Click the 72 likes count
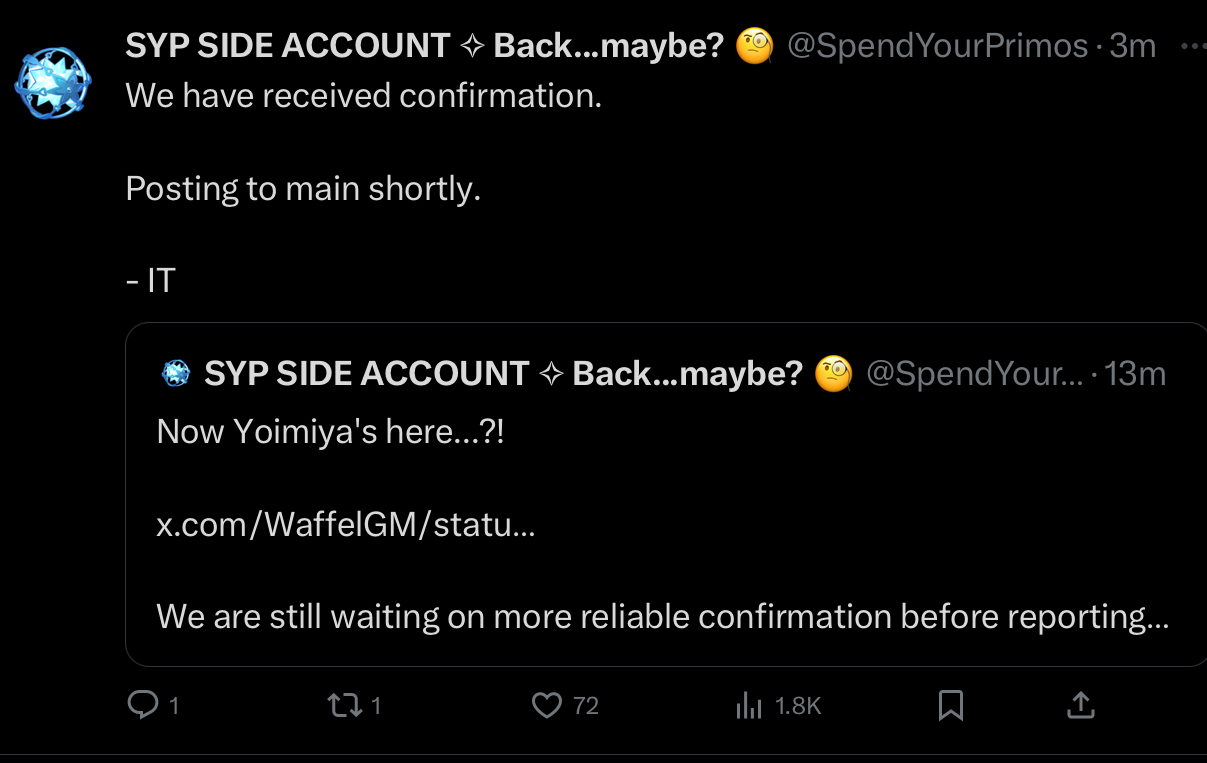The image size is (1207, 763). 586,706
